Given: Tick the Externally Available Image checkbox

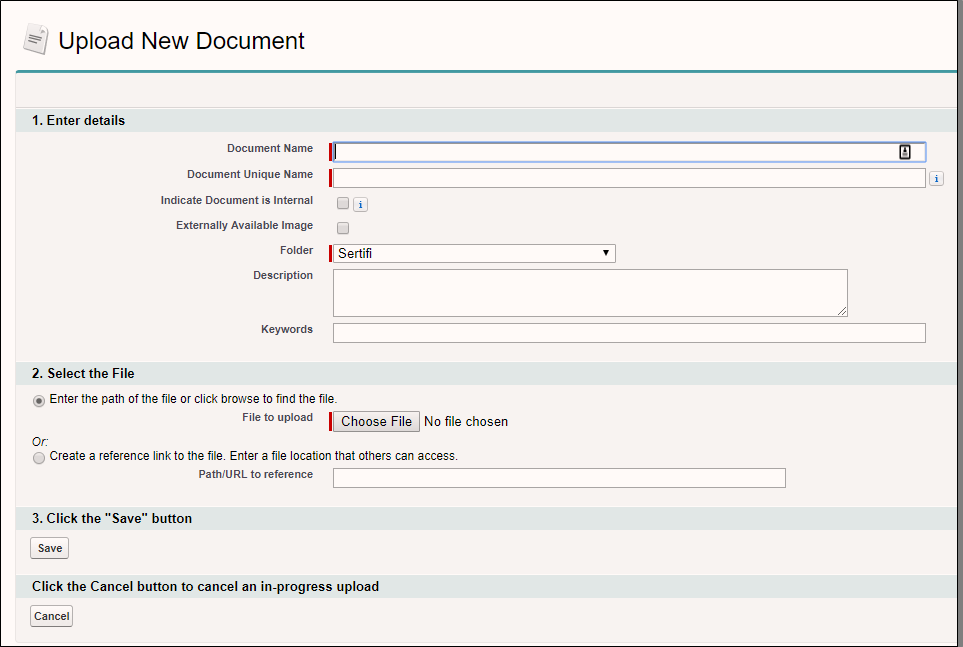Looking at the screenshot, I should (343, 228).
